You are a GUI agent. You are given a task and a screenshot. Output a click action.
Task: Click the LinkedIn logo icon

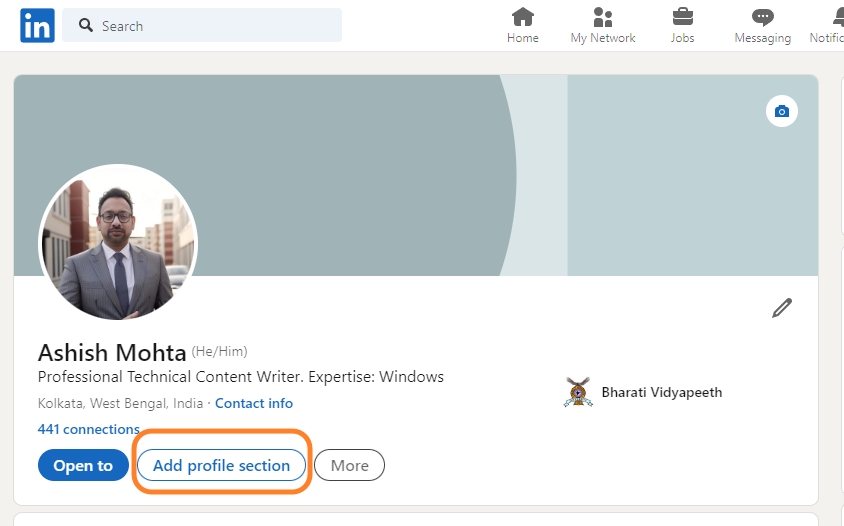(37, 25)
